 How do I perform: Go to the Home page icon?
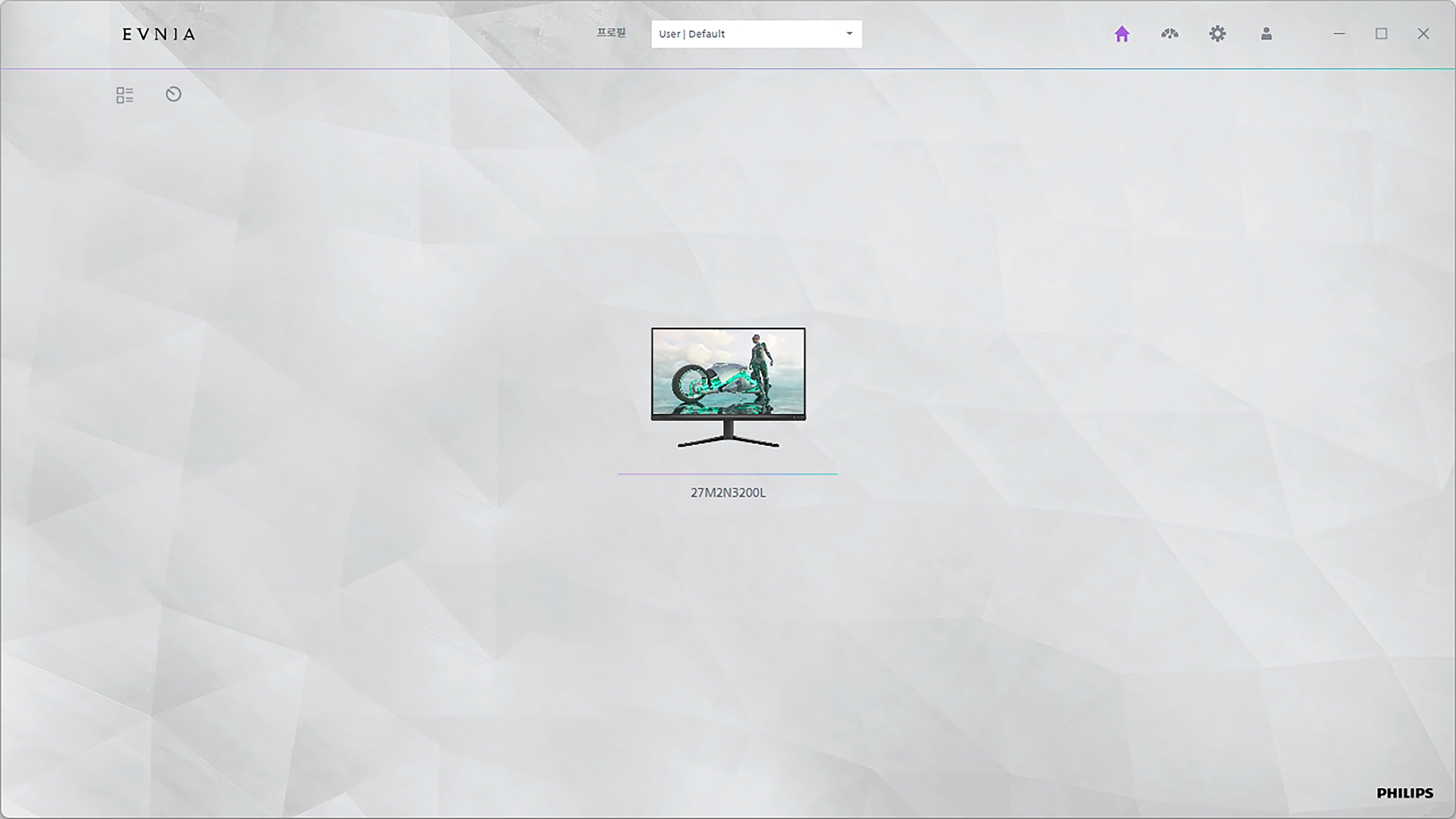coord(1121,34)
